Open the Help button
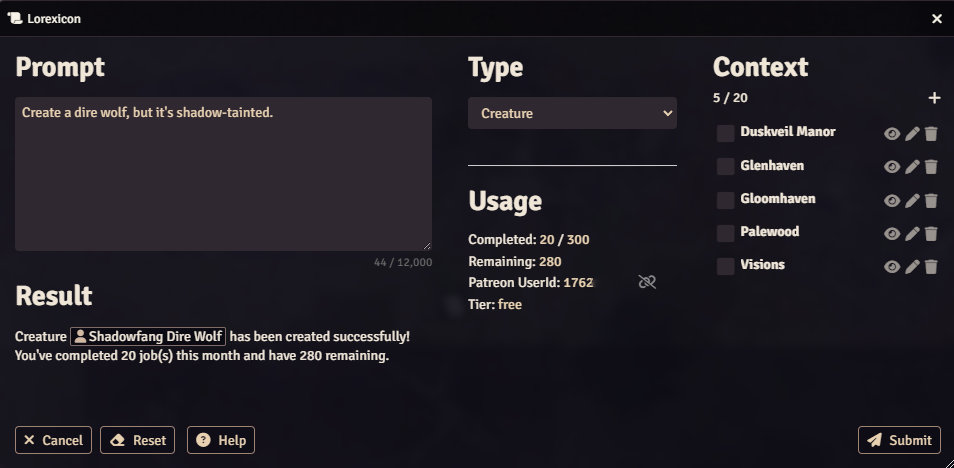This screenshot has height=468, width=954. pos(221,440)
